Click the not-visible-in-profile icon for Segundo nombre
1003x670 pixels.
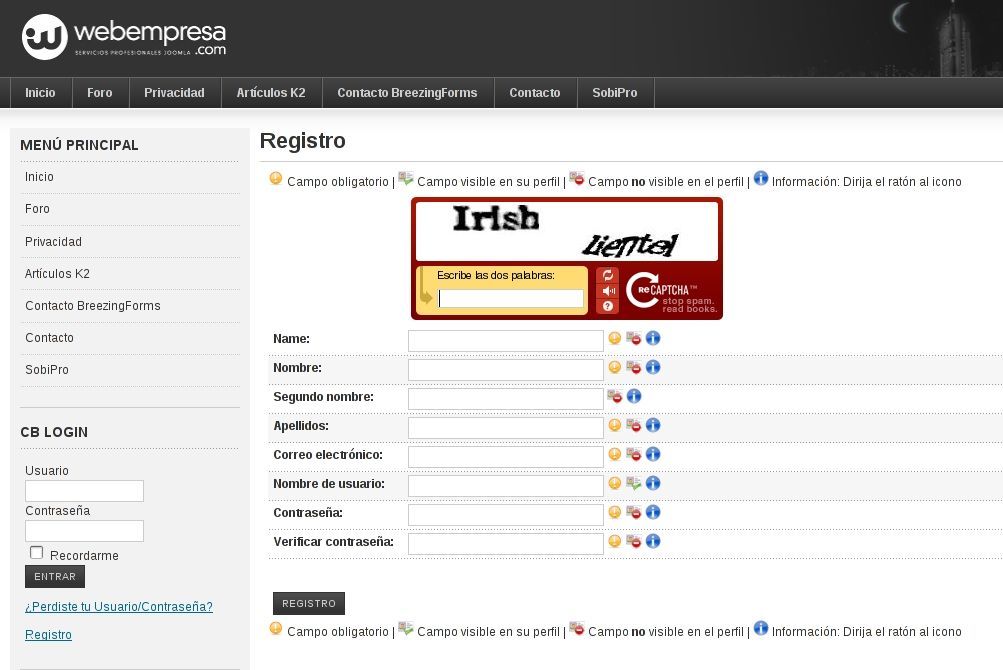pos(615,396)
